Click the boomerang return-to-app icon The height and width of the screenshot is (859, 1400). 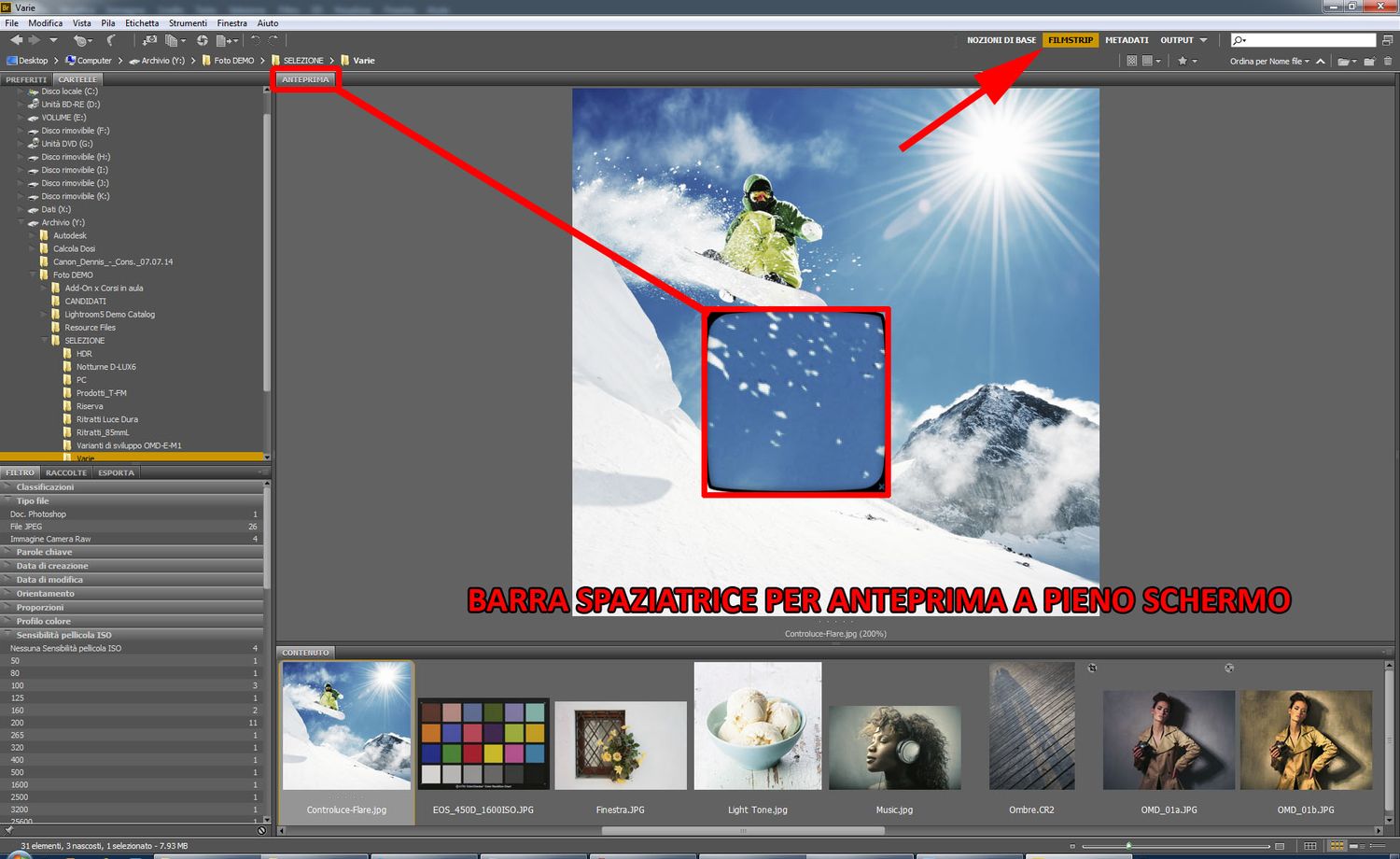(x=111, y=40)
